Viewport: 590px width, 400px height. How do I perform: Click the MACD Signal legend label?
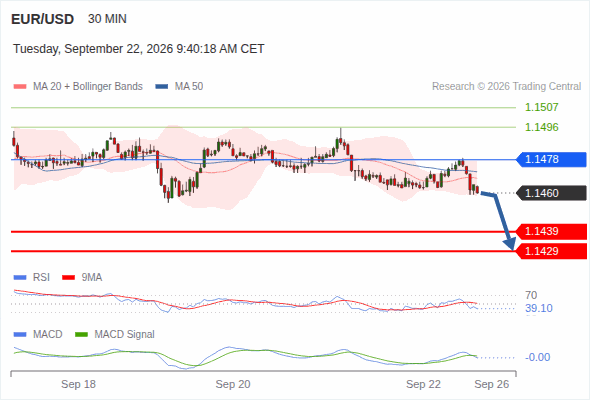125,335
